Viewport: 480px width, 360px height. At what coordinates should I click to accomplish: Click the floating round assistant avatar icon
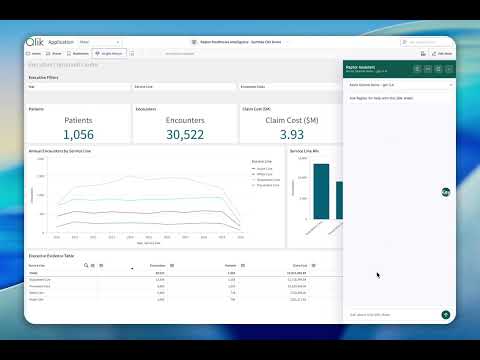(x=446, y=192)
